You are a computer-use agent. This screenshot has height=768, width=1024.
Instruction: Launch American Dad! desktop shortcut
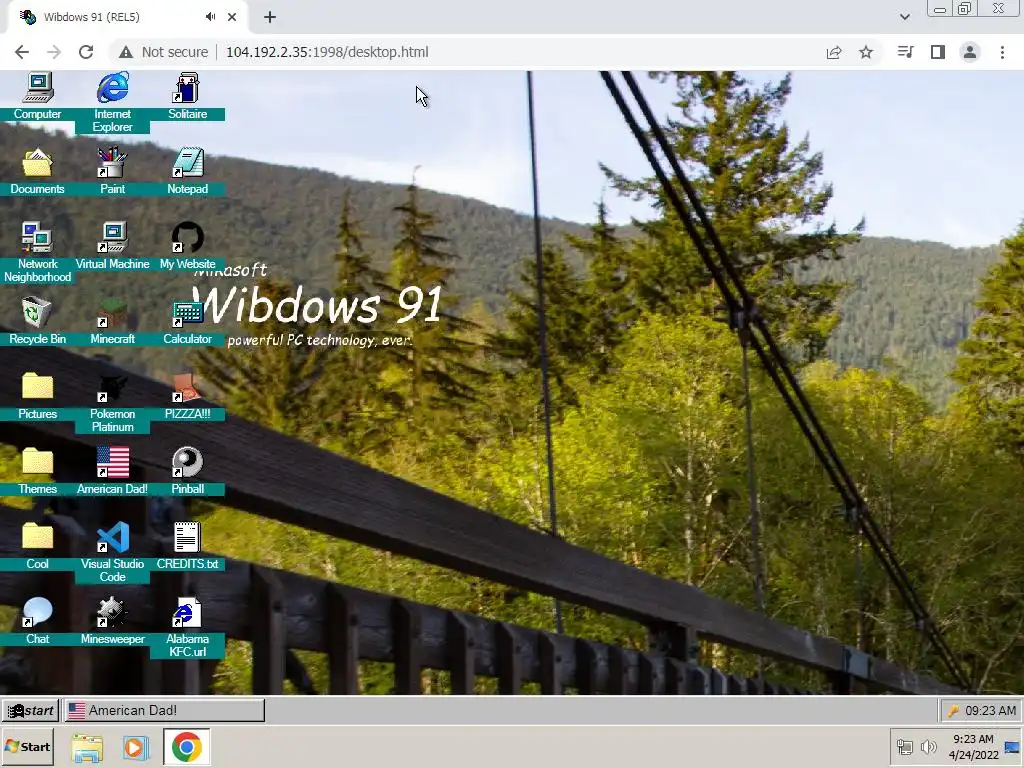click(x=112, y=472)
